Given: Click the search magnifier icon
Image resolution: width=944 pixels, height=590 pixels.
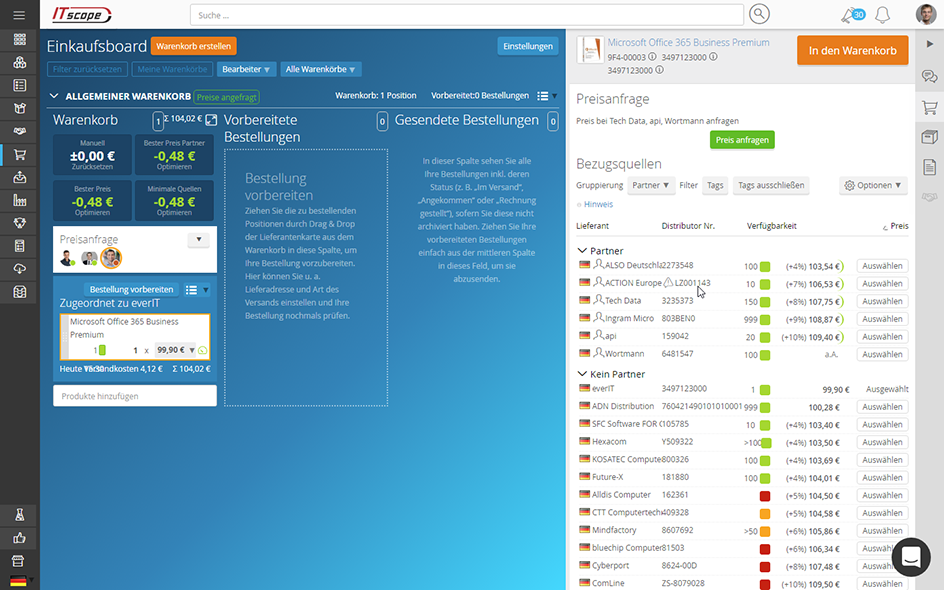Looking at the screenshot, I should coord(759,14).
